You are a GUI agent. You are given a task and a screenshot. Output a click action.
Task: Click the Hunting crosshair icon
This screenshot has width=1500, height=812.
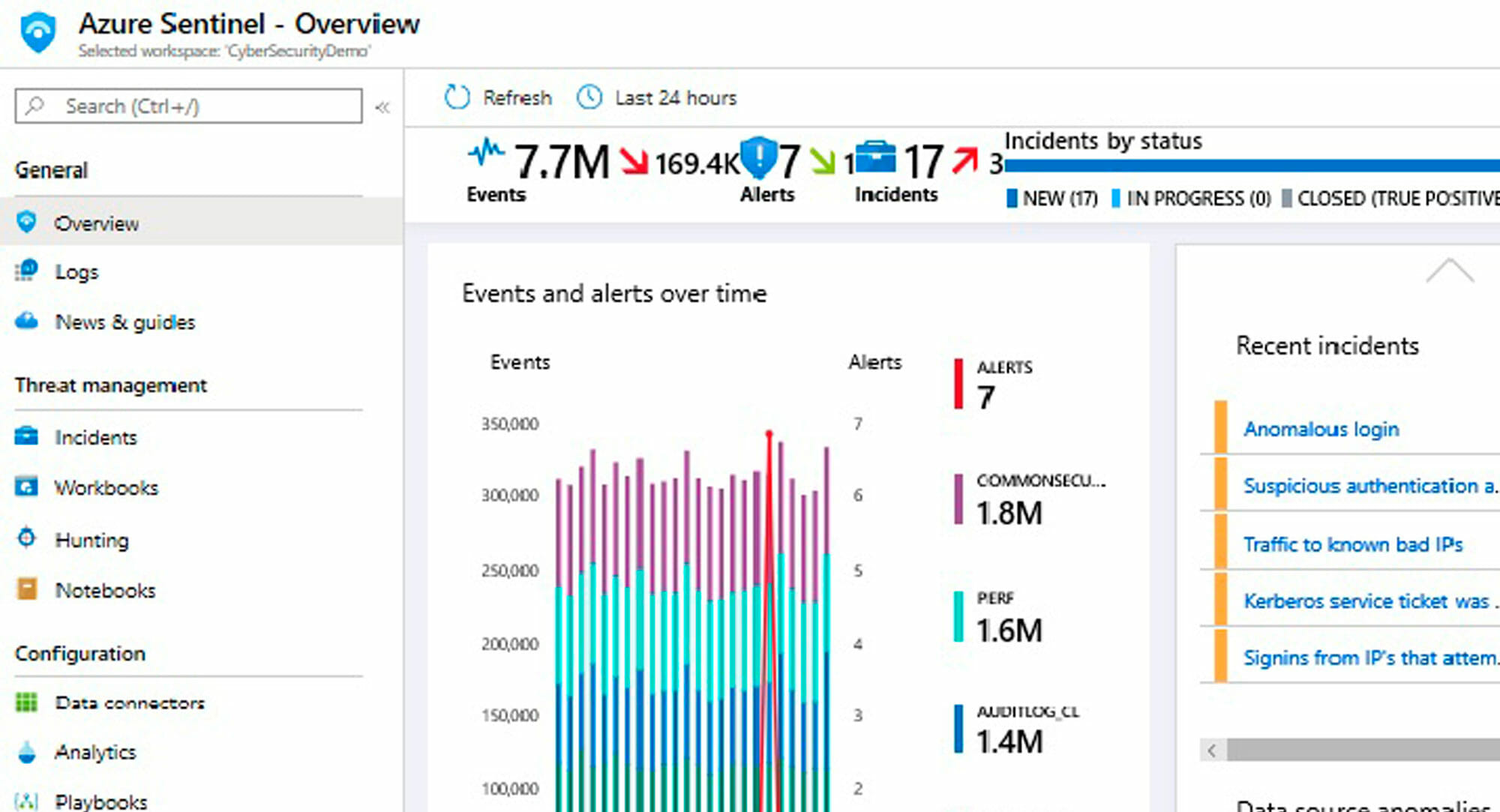pyautogui.click(x=27, y=538)
